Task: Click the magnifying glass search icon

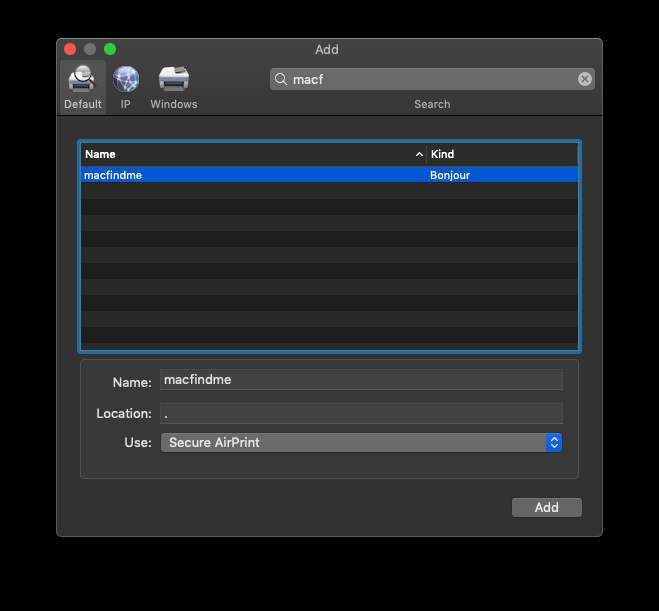Action: pos(281,79)
